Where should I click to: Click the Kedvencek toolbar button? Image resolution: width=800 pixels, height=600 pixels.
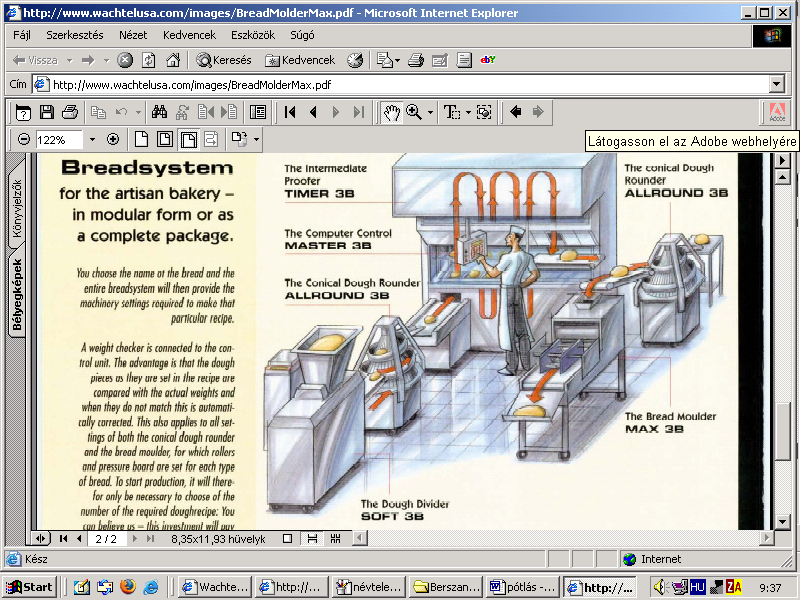[x=301, y=60]
